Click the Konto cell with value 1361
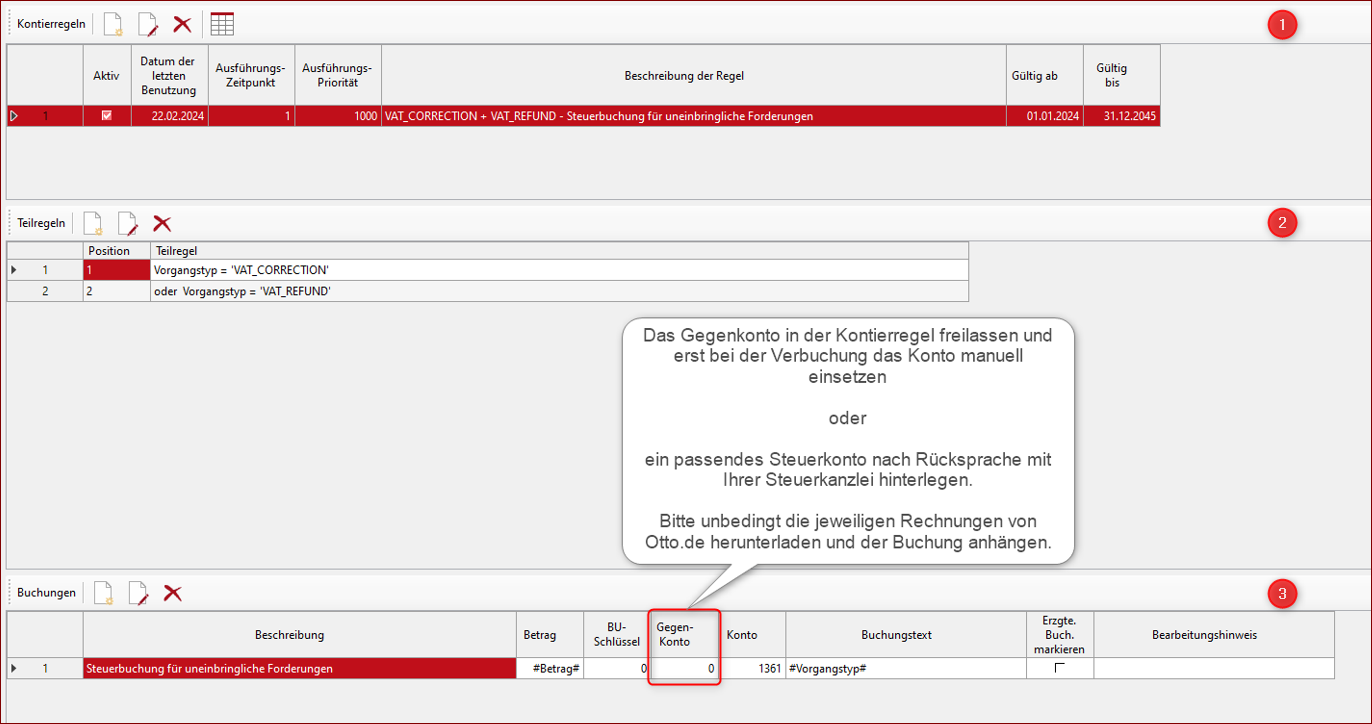Viewport: 1372px width, 724px height. 754,668
